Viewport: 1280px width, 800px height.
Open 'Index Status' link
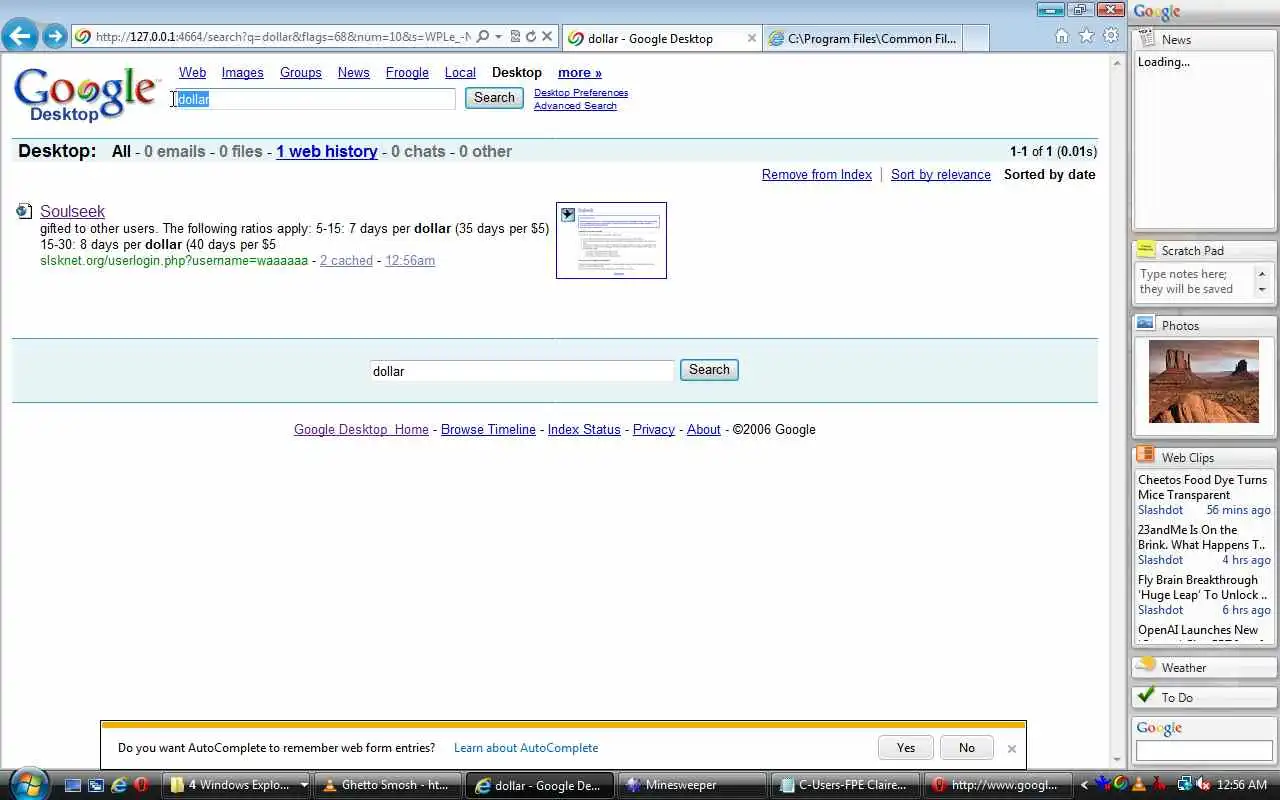tap(584, 429)
